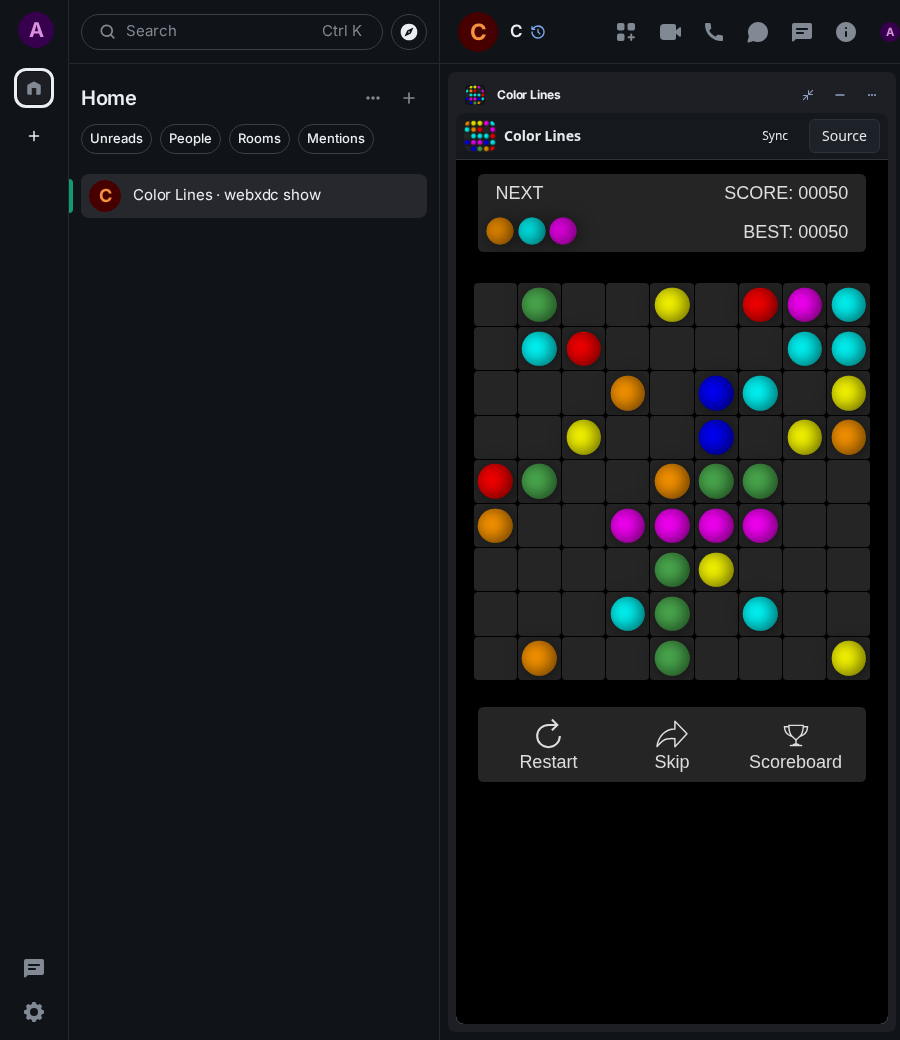Image resolution: width=900 pixels, height=1040 pixels.
Task: Click the Sync button
Action: click(775, 136)
